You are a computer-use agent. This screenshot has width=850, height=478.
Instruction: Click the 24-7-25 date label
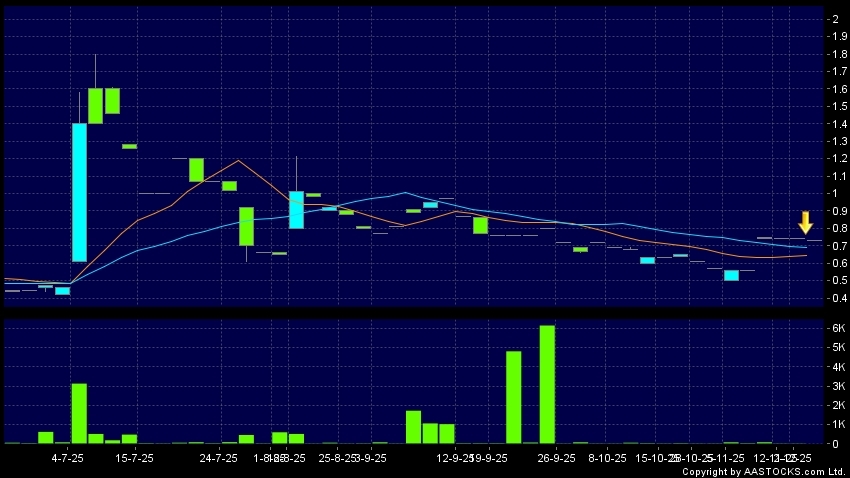click(218, 458)
